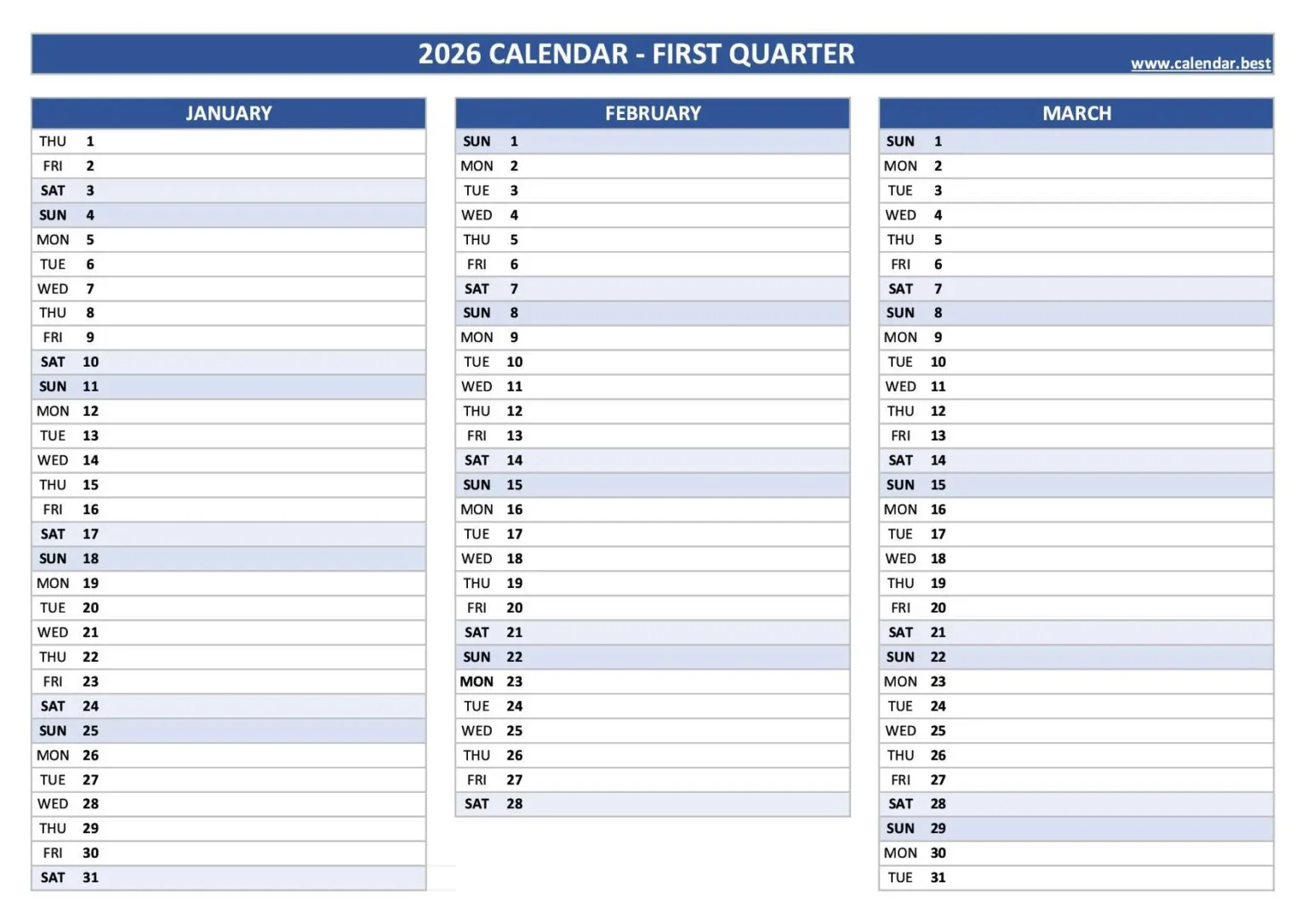Click the Thursday January 1 row
The image size is (1307, 924).
(228, 141)
